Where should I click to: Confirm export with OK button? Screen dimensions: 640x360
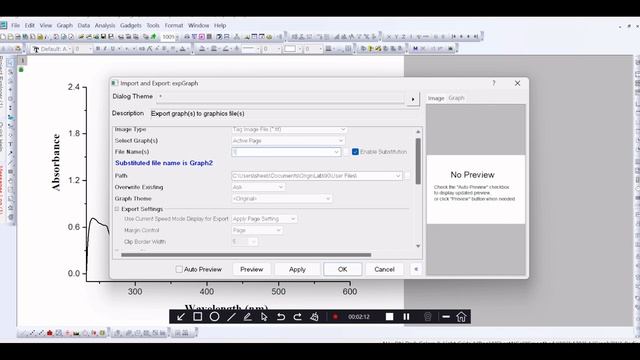pos(342,269)
